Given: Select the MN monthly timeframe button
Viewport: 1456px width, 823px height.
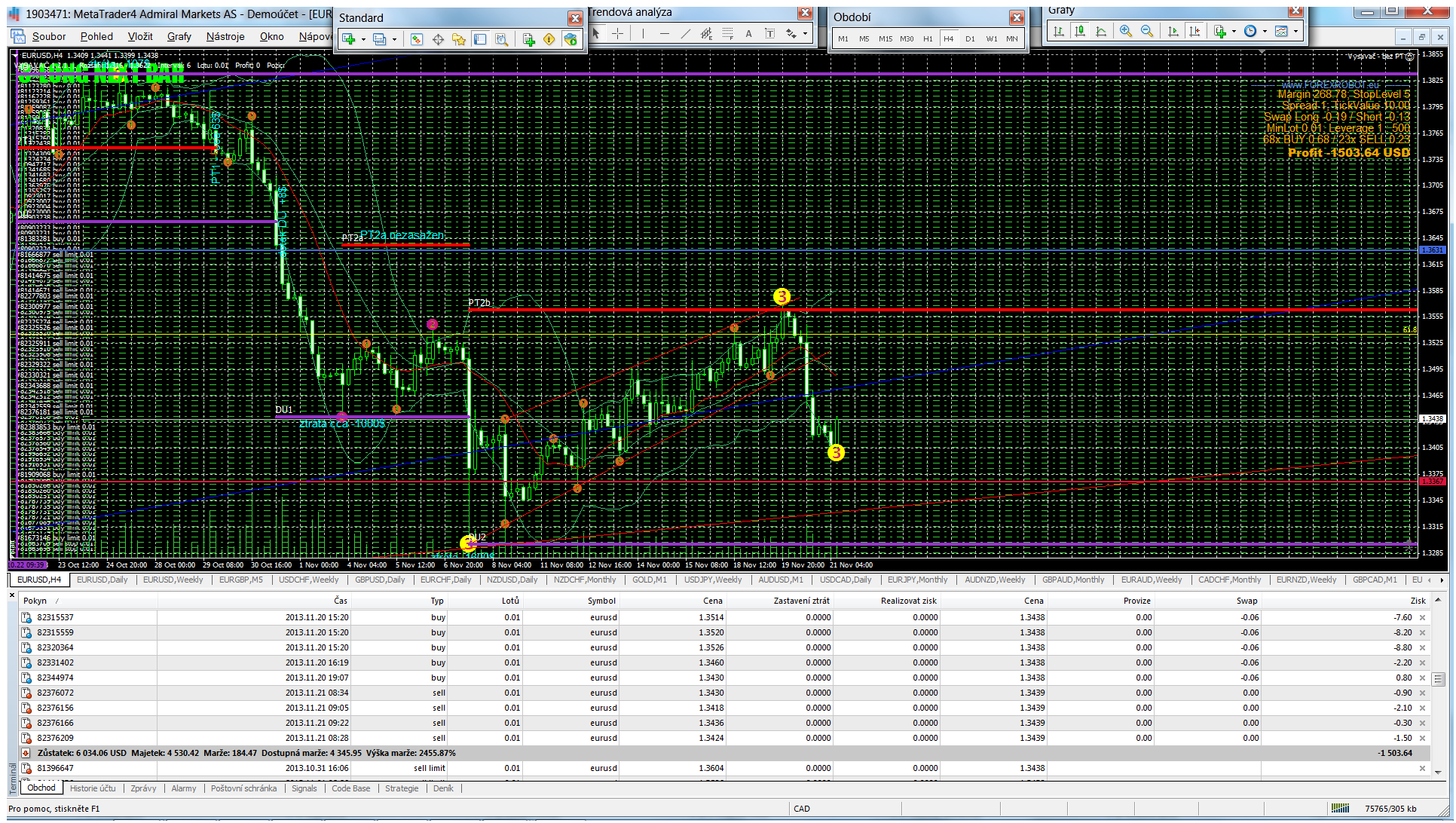Looking at the screenshot, I should point(1012,38).
